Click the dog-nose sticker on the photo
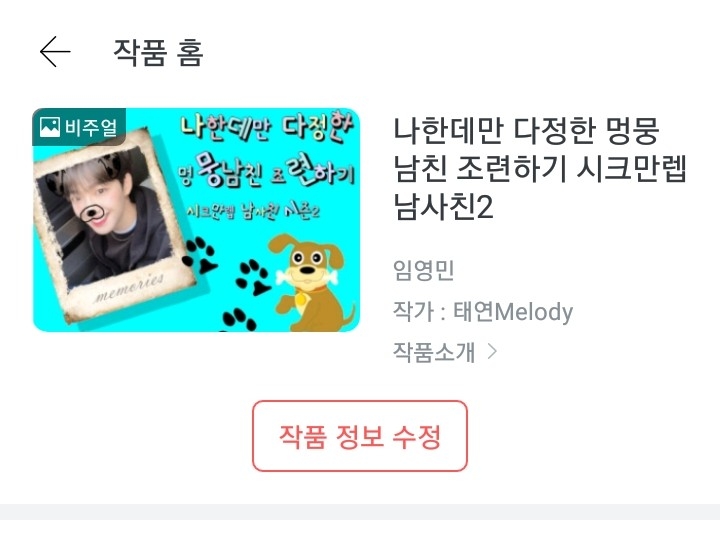 (92, 213)
